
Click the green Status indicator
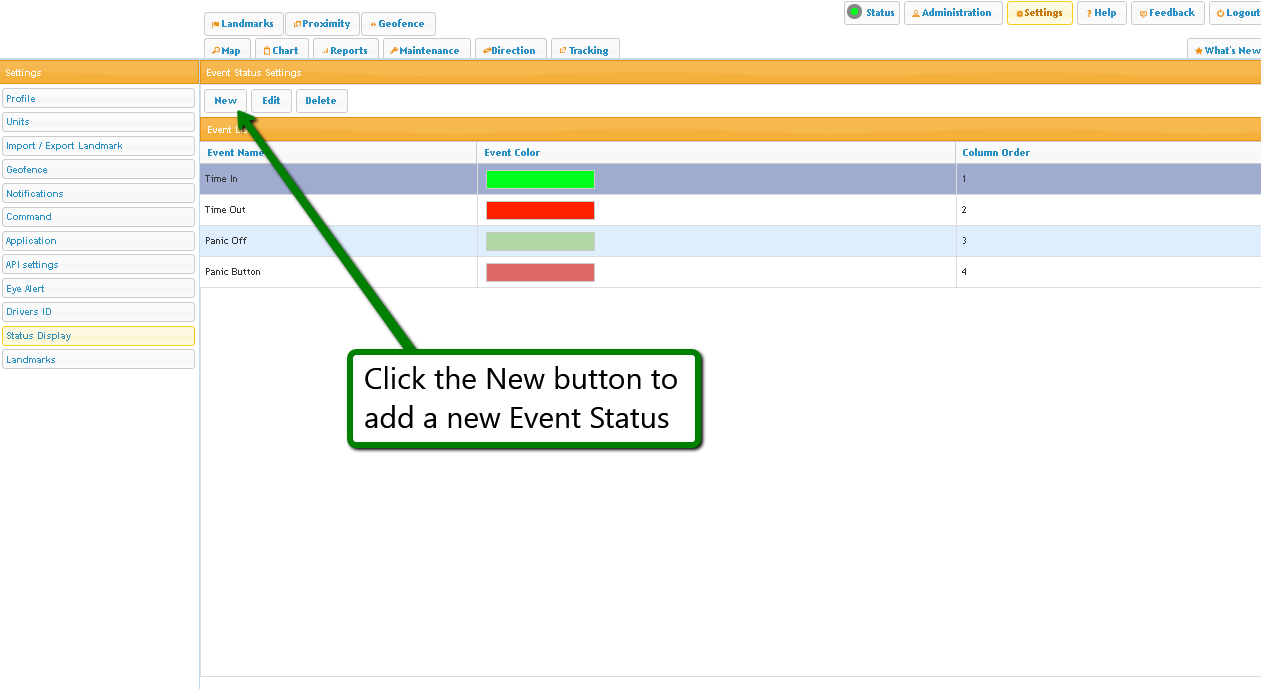click(871, 13)
